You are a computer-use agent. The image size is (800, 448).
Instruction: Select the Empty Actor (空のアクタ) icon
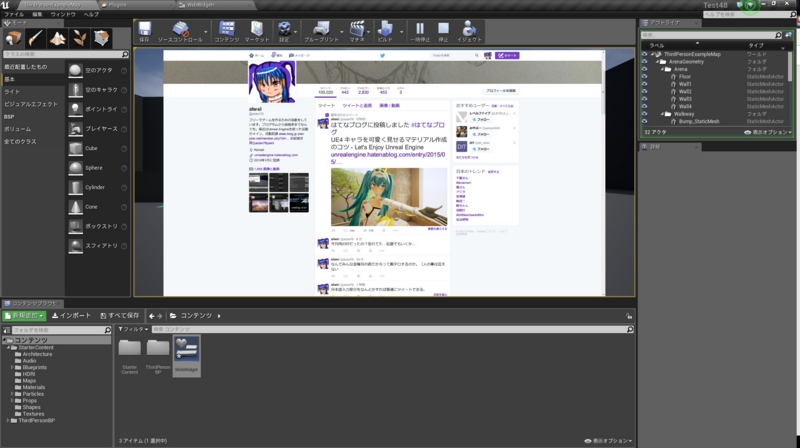click(x=76, y=70)
